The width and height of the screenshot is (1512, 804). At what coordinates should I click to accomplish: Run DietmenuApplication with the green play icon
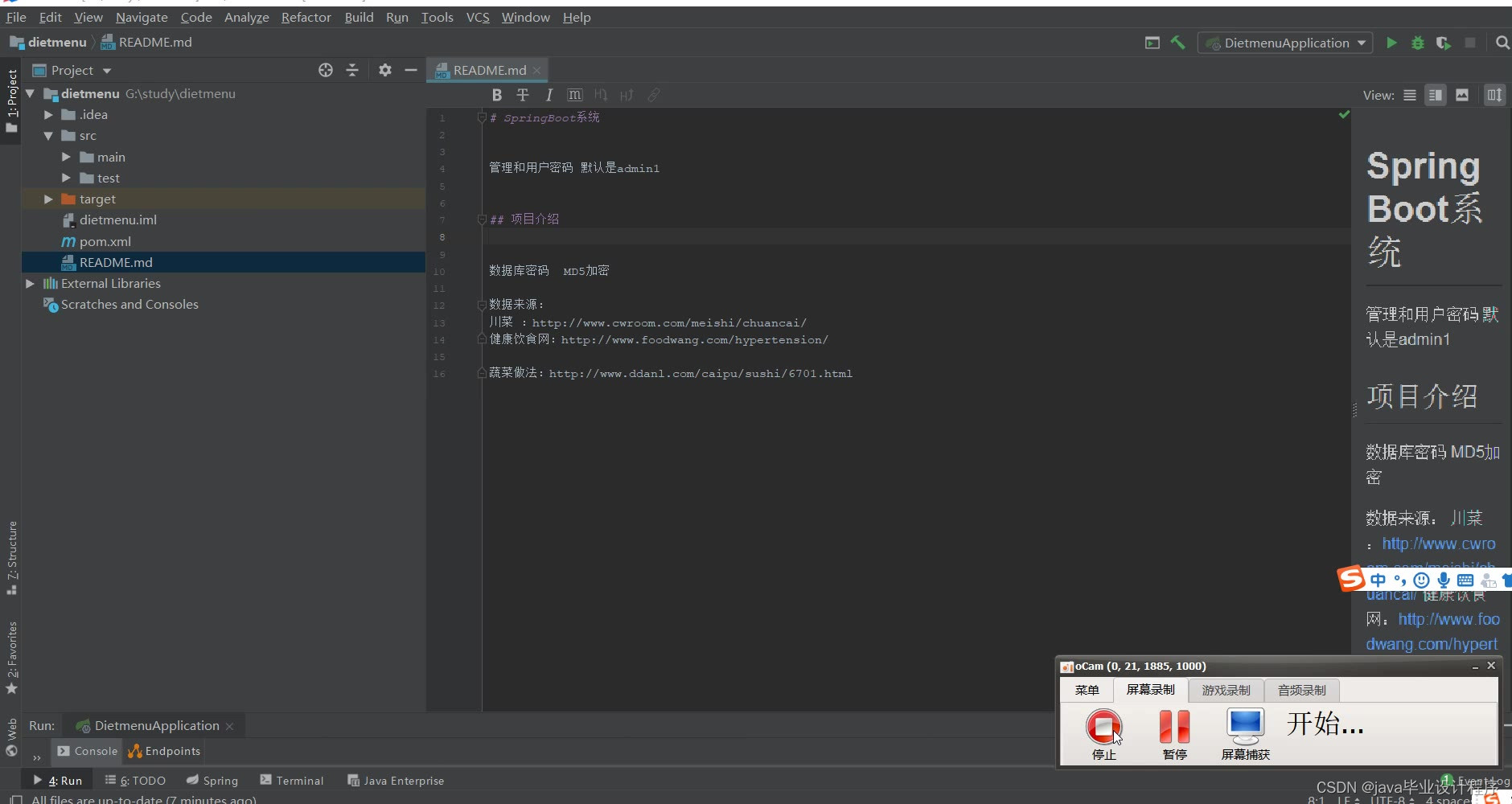(x=1391, y=43)
